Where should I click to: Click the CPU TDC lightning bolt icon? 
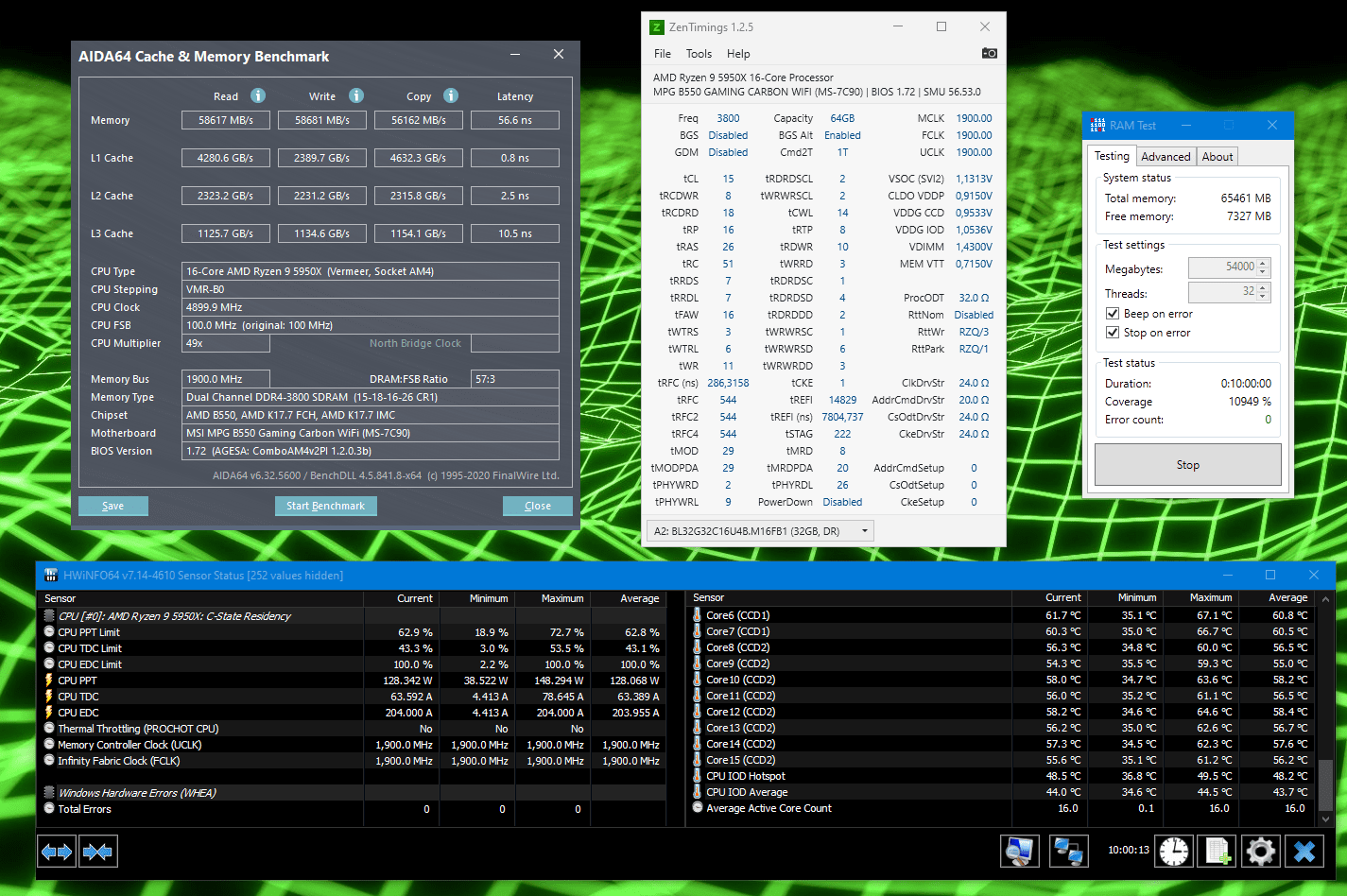(49, 696)
